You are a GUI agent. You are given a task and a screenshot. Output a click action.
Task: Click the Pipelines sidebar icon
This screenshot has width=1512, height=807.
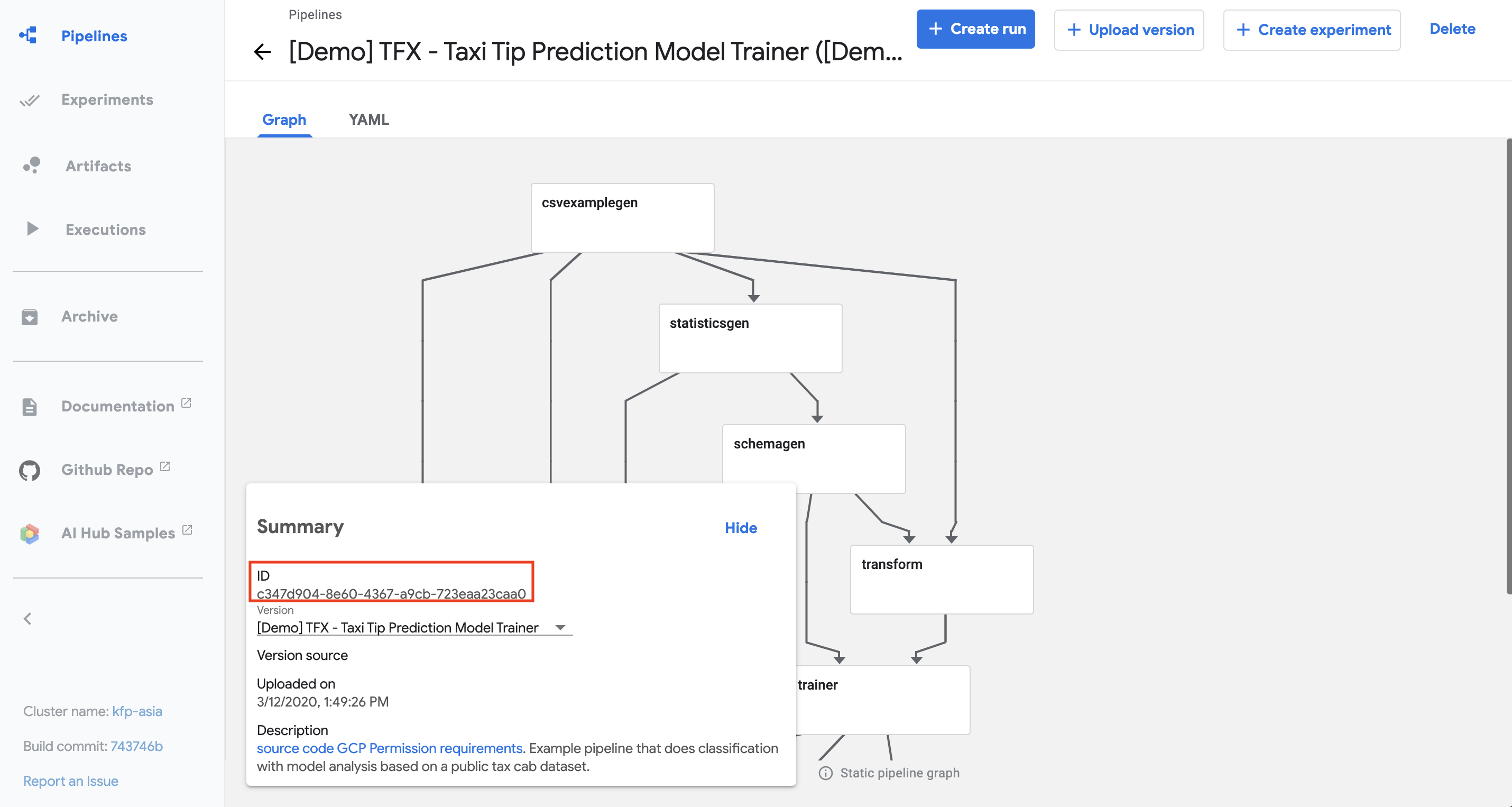tap(28, 36)
